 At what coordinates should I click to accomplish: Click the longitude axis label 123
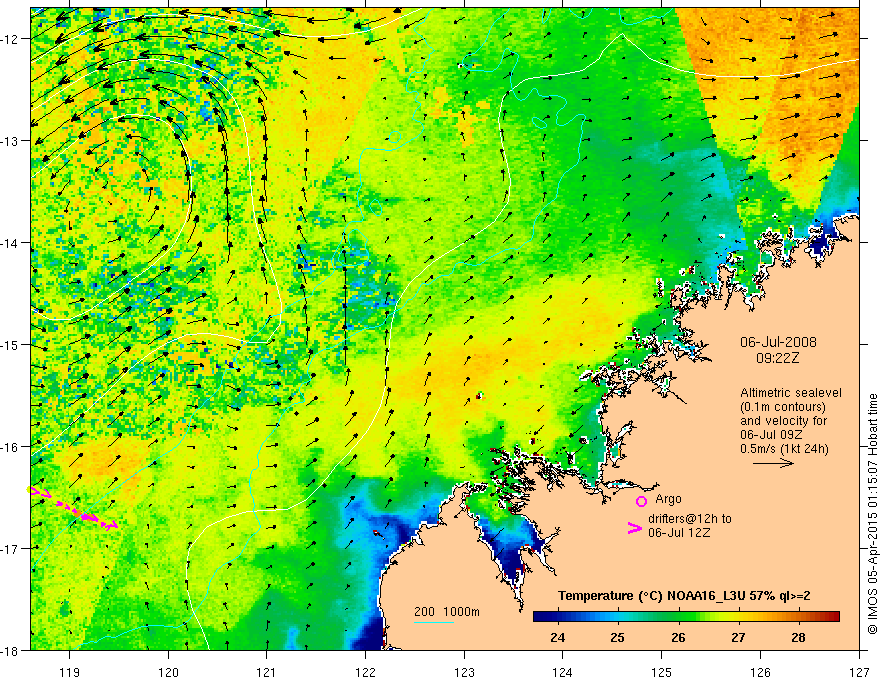point(464,672)
